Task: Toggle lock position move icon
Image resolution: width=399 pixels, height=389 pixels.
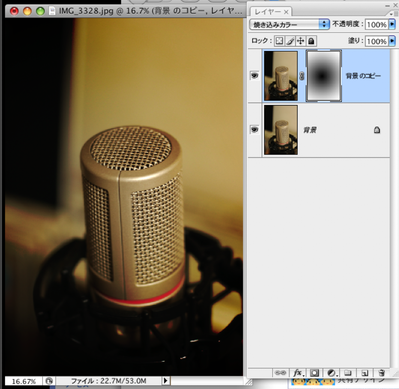Action: tap(300, 41)
